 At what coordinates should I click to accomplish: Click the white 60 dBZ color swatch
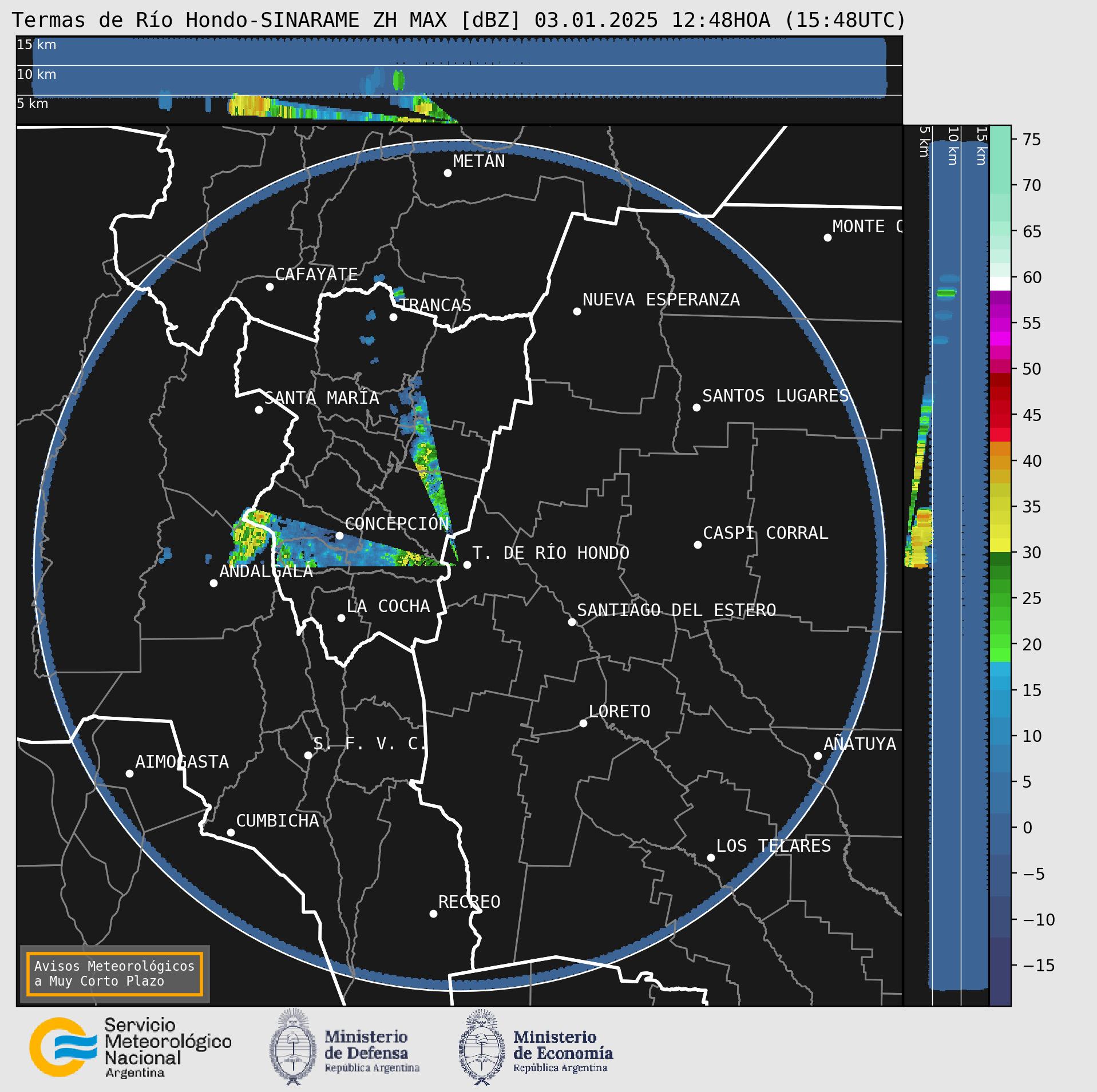[1000, 284]
